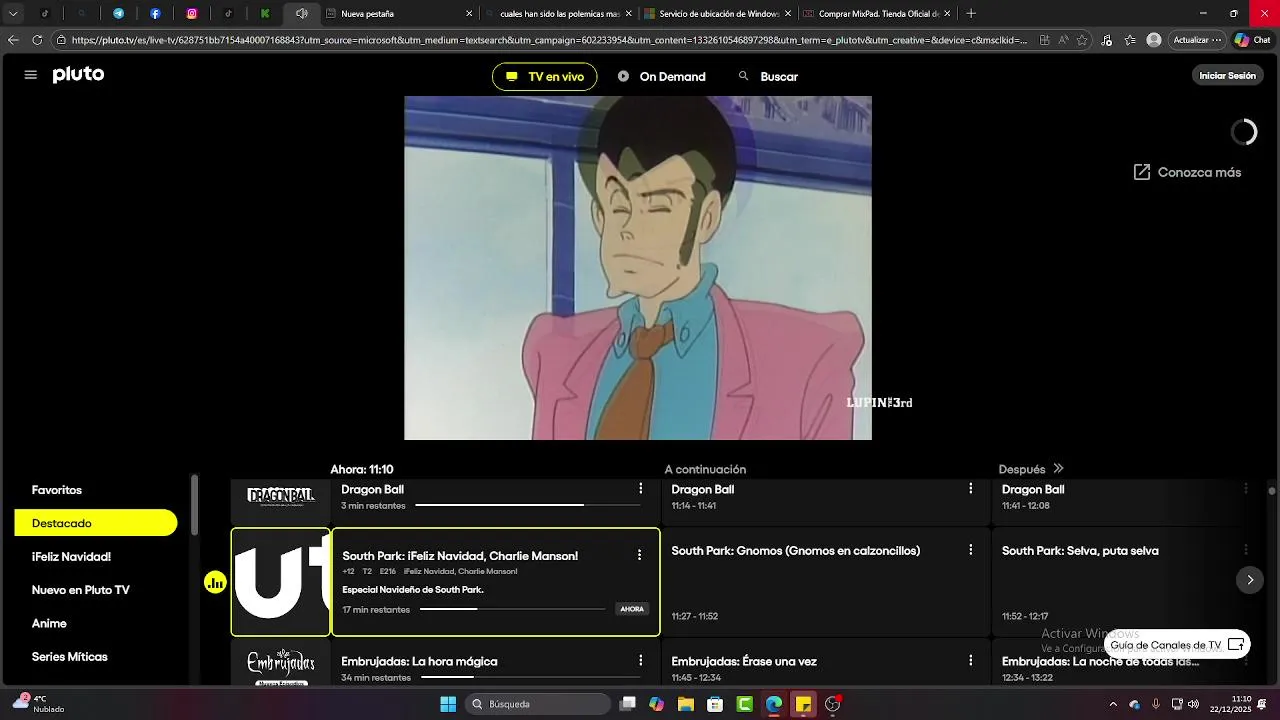Open options for Embrujadas: Érase una vez
1280x720 pixels.
tap(970, 661)
